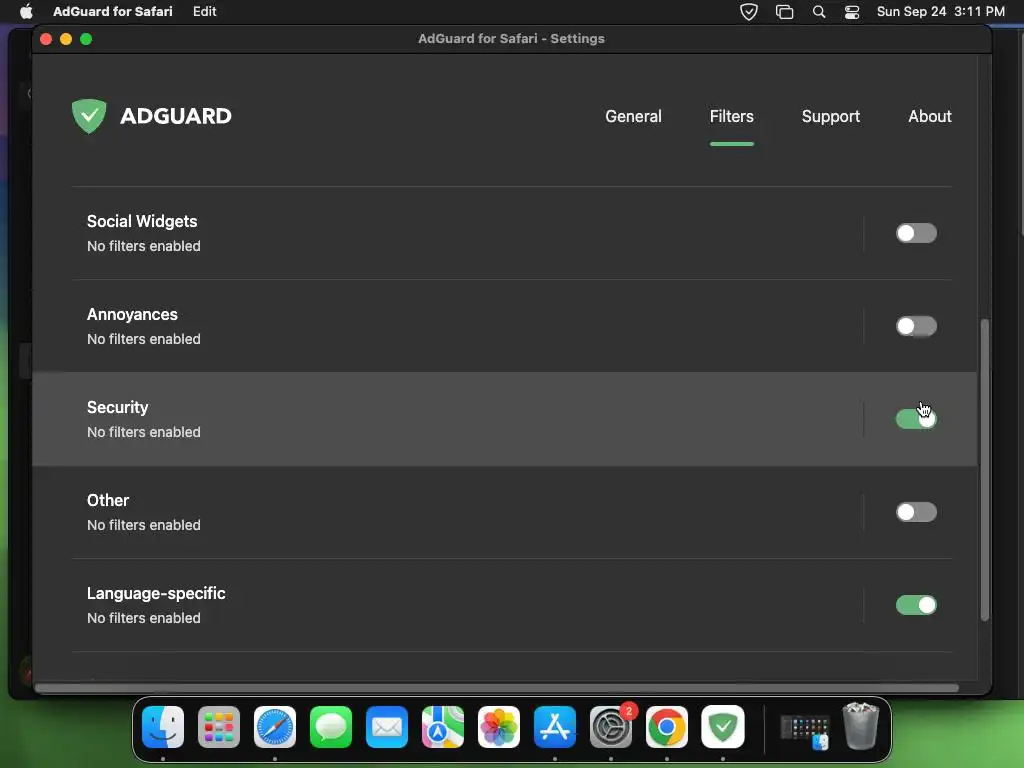Switch to the General tab
The image size is (1024, 768).
[633, 116]
